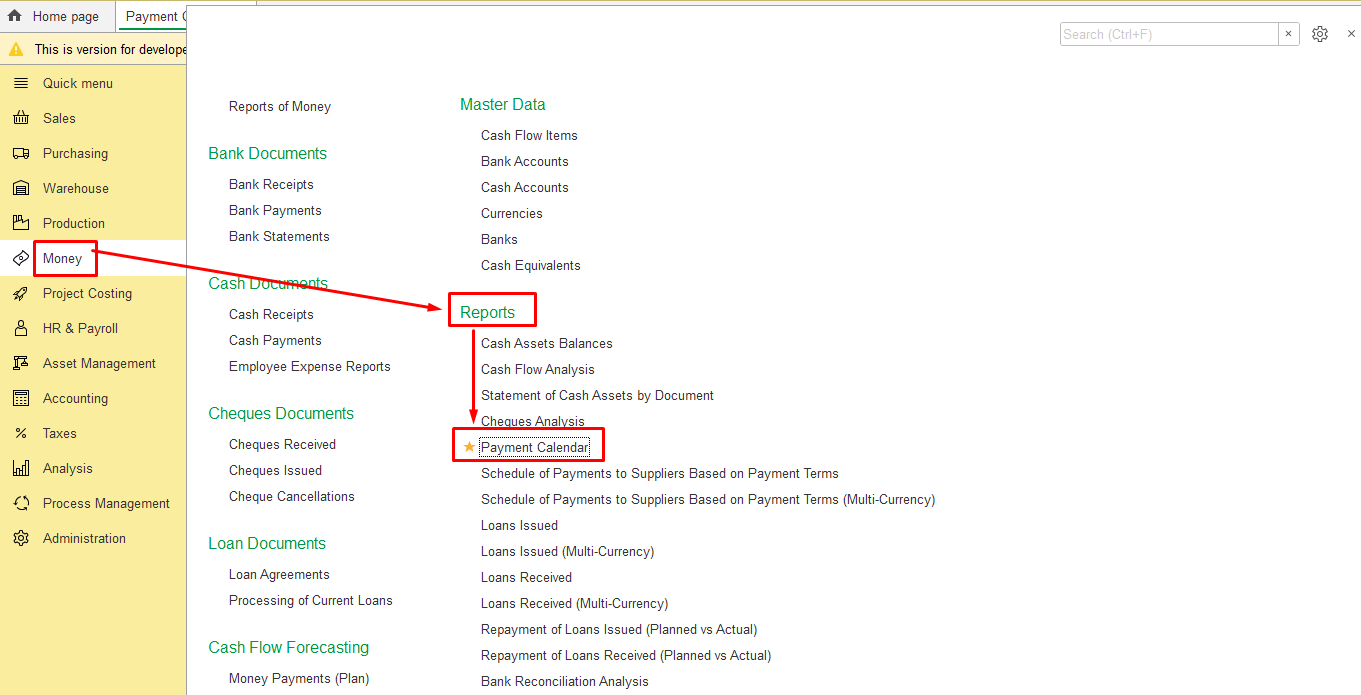Select Money section in the sidebar
The height and width of the screenshot is (695, 1361).
[62, 258]
